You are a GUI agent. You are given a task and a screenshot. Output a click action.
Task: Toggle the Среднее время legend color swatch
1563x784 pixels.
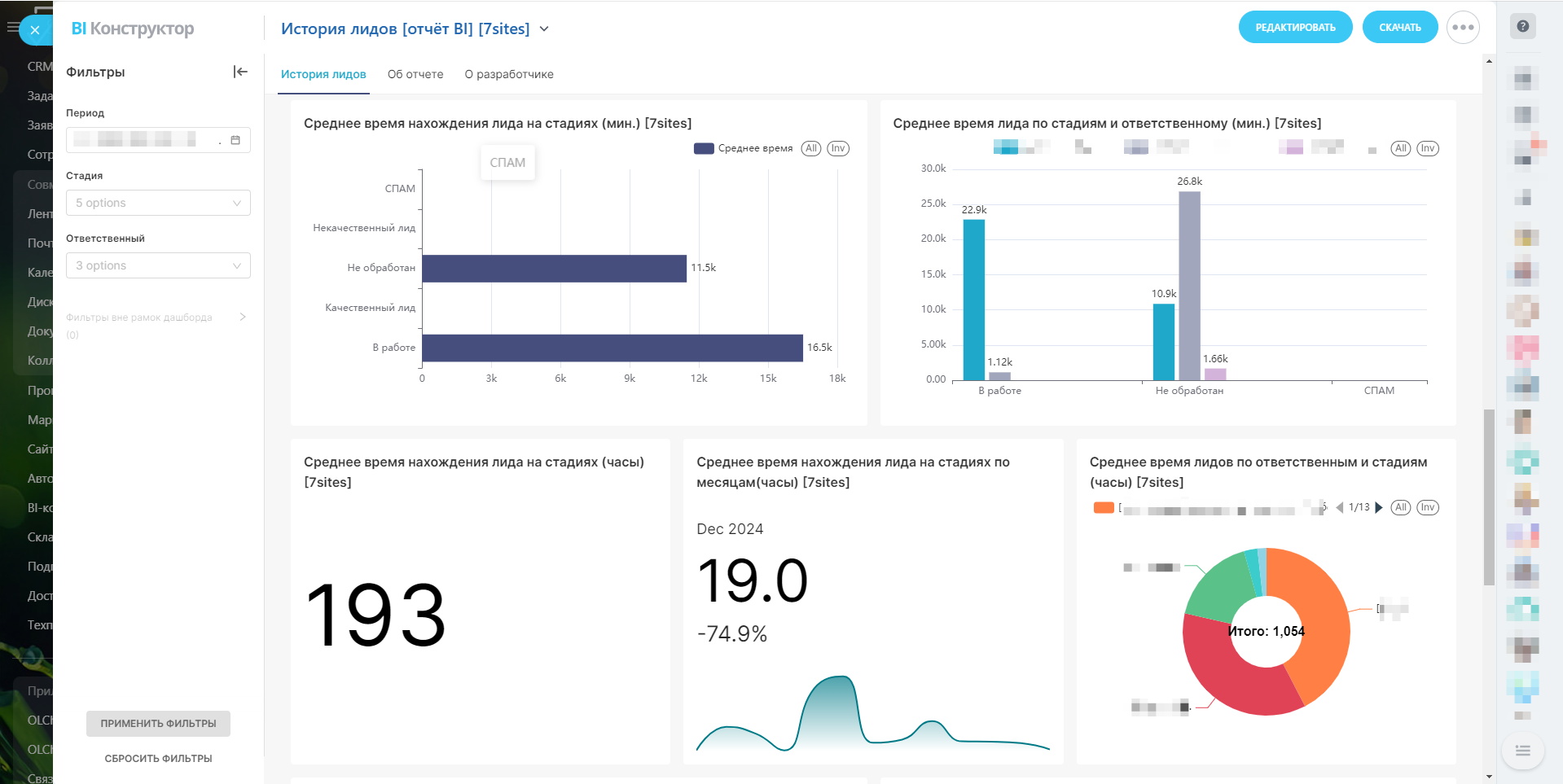704,148
